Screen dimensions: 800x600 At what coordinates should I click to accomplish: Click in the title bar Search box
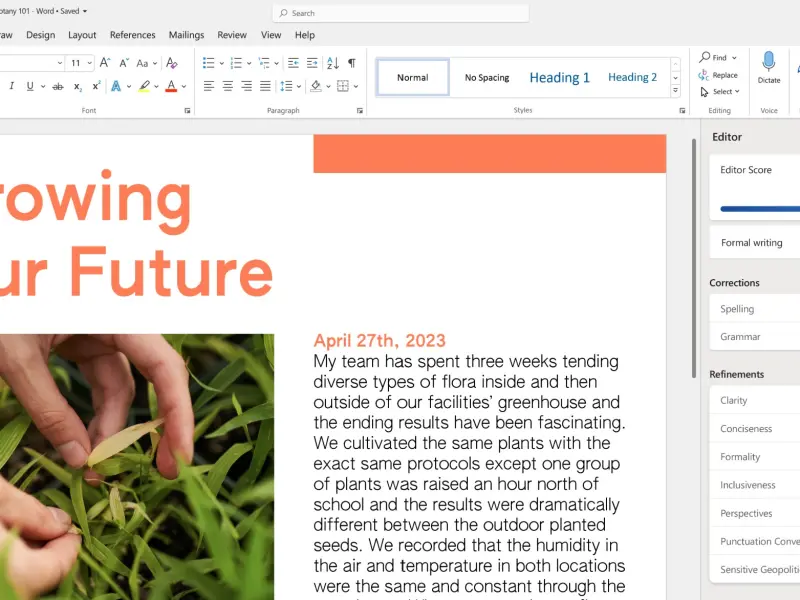click(x=401, y=13)
